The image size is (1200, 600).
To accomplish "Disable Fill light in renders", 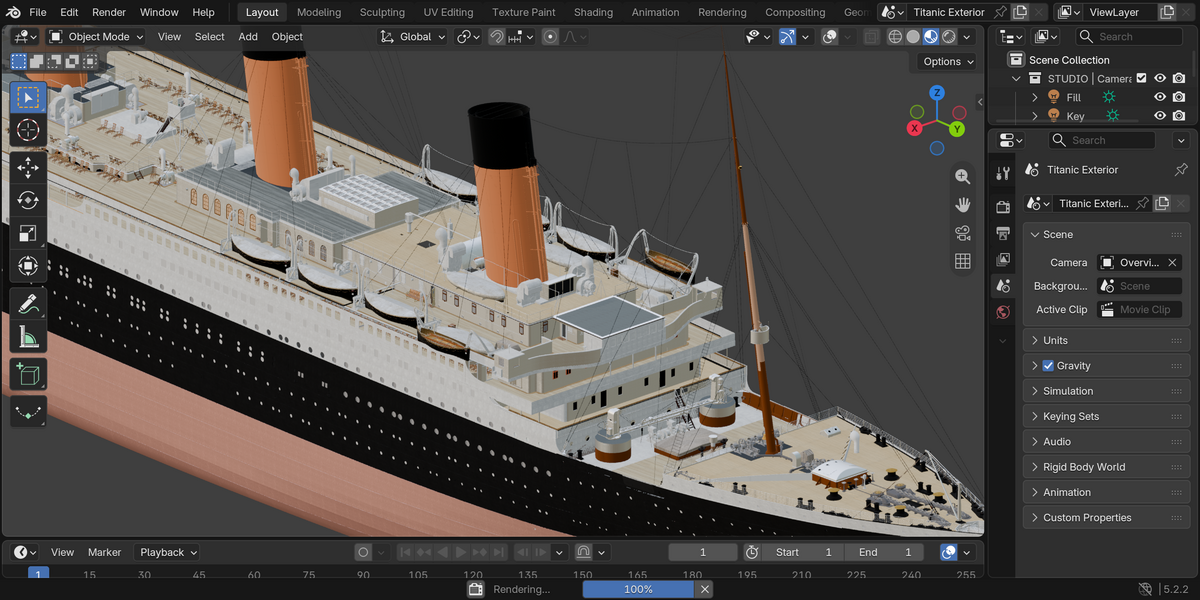I will pyautogui.click(x=1179, y=97).
